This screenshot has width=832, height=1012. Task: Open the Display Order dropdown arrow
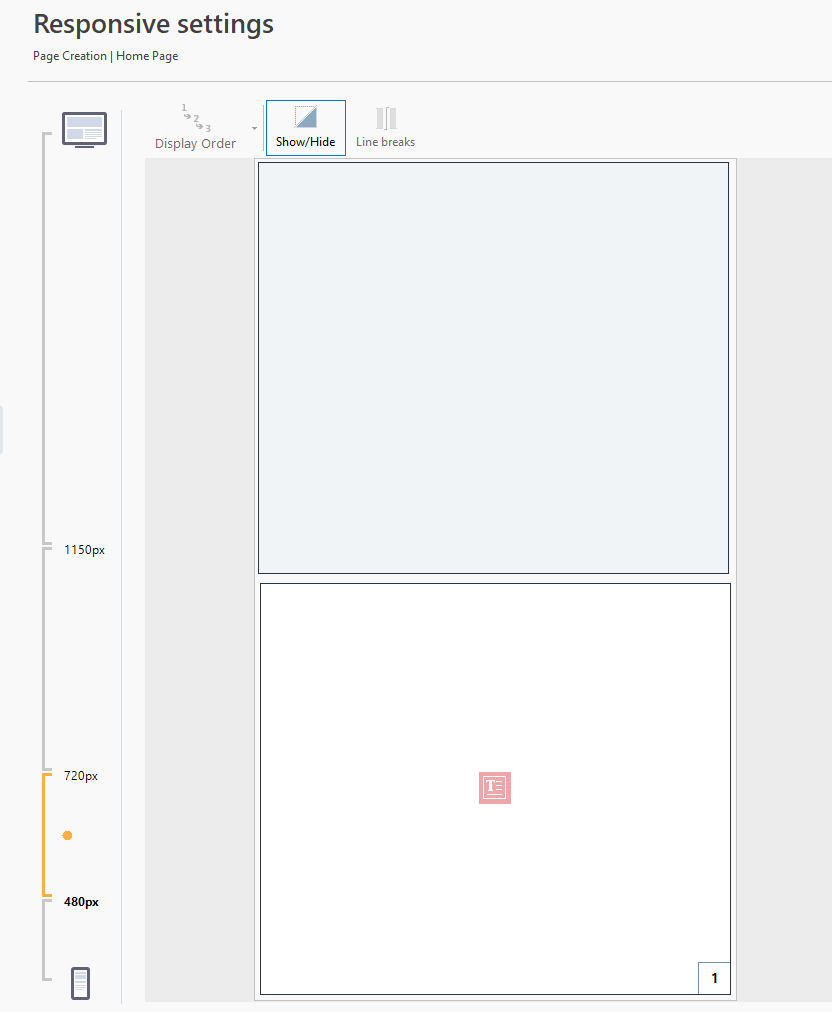click(x=254, y=128)
